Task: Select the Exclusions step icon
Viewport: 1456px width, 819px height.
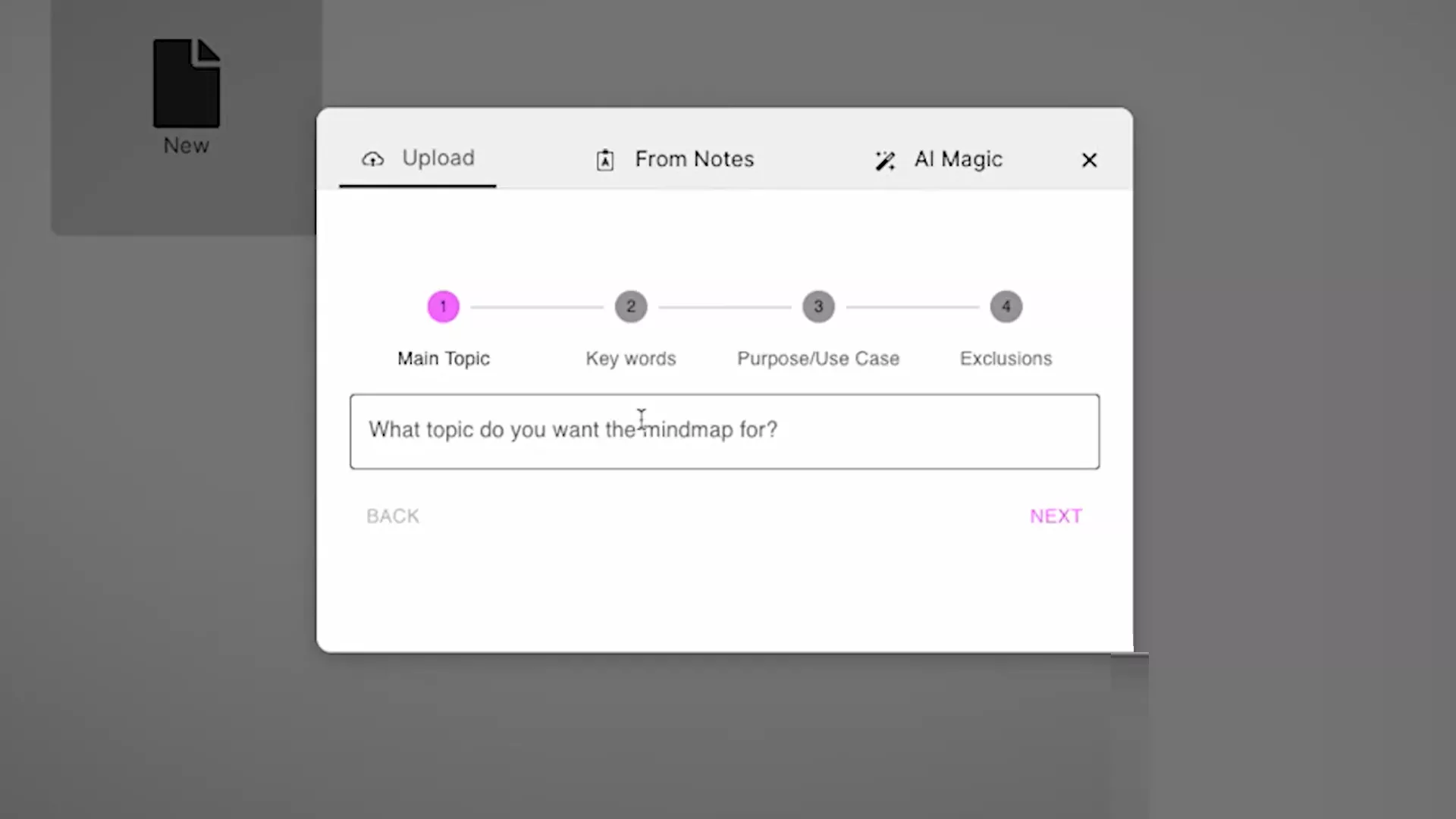Action: (x=1006, y=306)
